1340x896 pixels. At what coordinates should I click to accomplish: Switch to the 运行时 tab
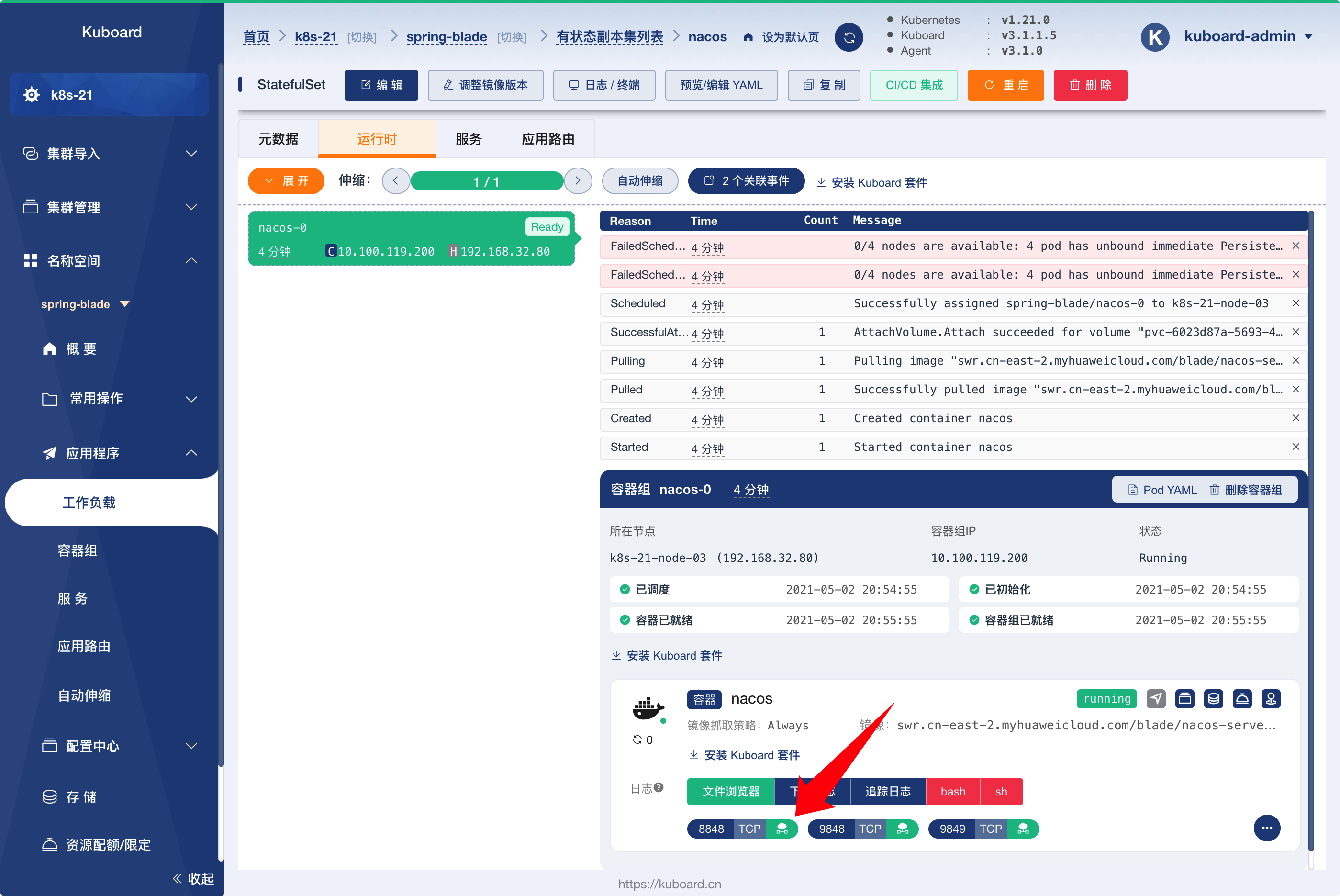tap(377, 139)
